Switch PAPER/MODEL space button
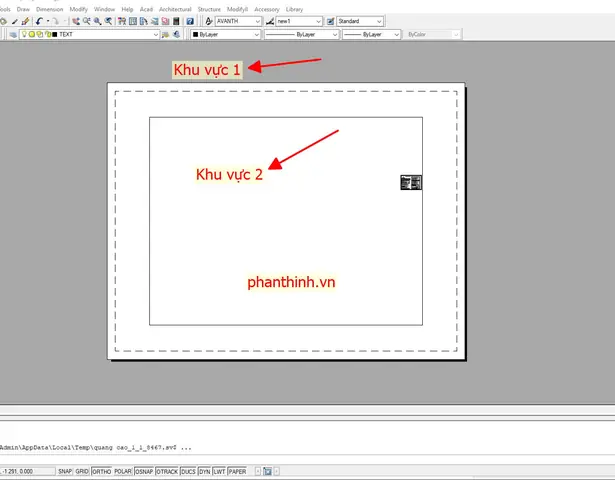The width and height of the screenshot is (615, 480). click(237, 471)
